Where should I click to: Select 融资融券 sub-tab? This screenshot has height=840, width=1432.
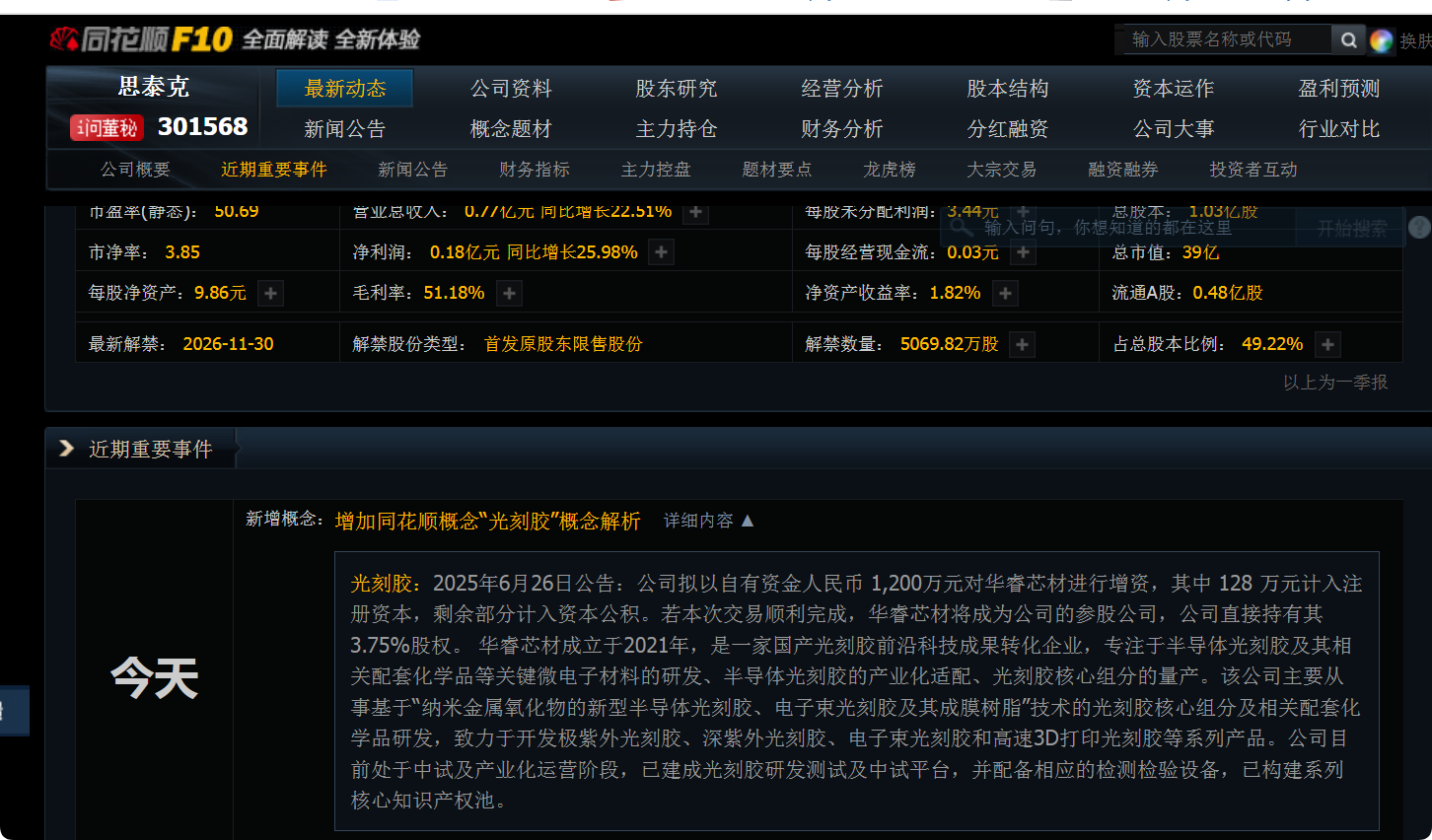pyautogui.click(x=1123, y=170)
